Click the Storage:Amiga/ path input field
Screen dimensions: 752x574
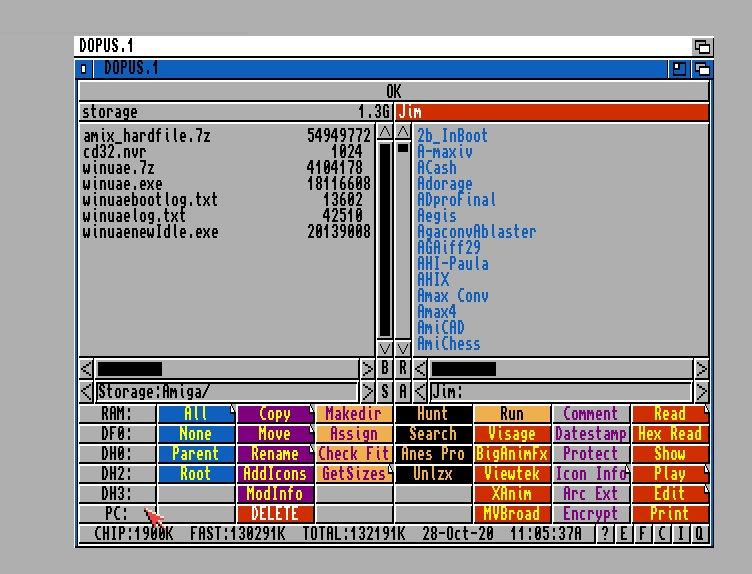coord(227,392)
